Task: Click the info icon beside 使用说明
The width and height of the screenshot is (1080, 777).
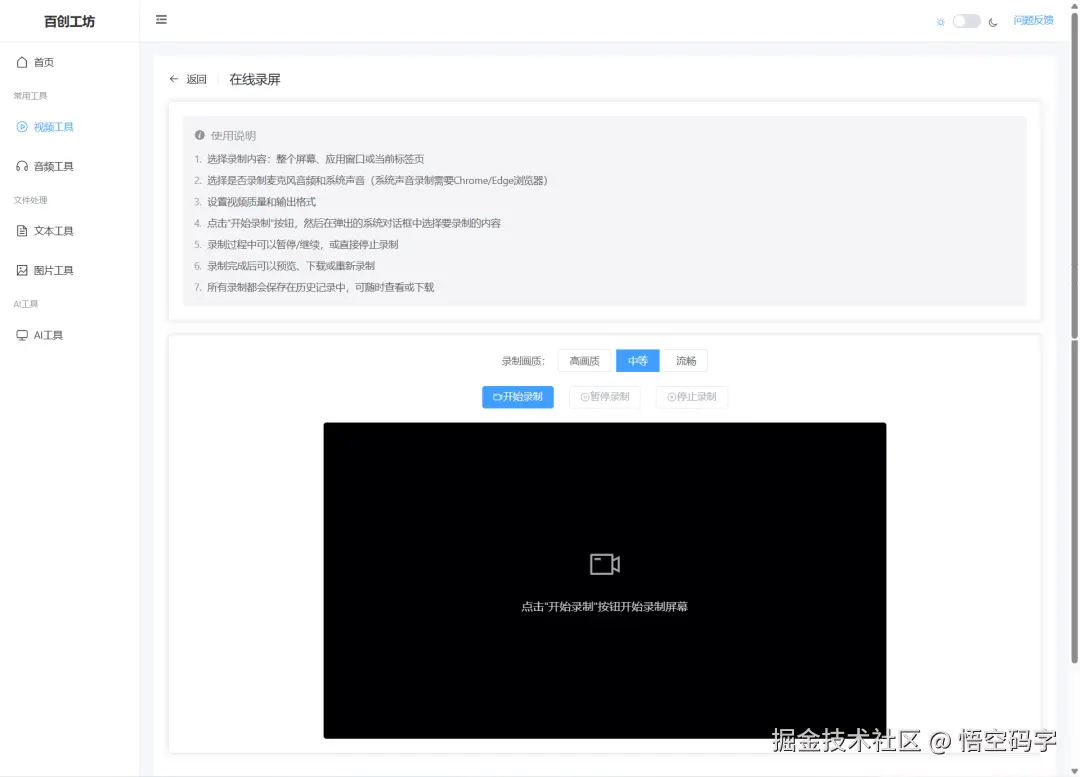Action: tap(199, 134)
